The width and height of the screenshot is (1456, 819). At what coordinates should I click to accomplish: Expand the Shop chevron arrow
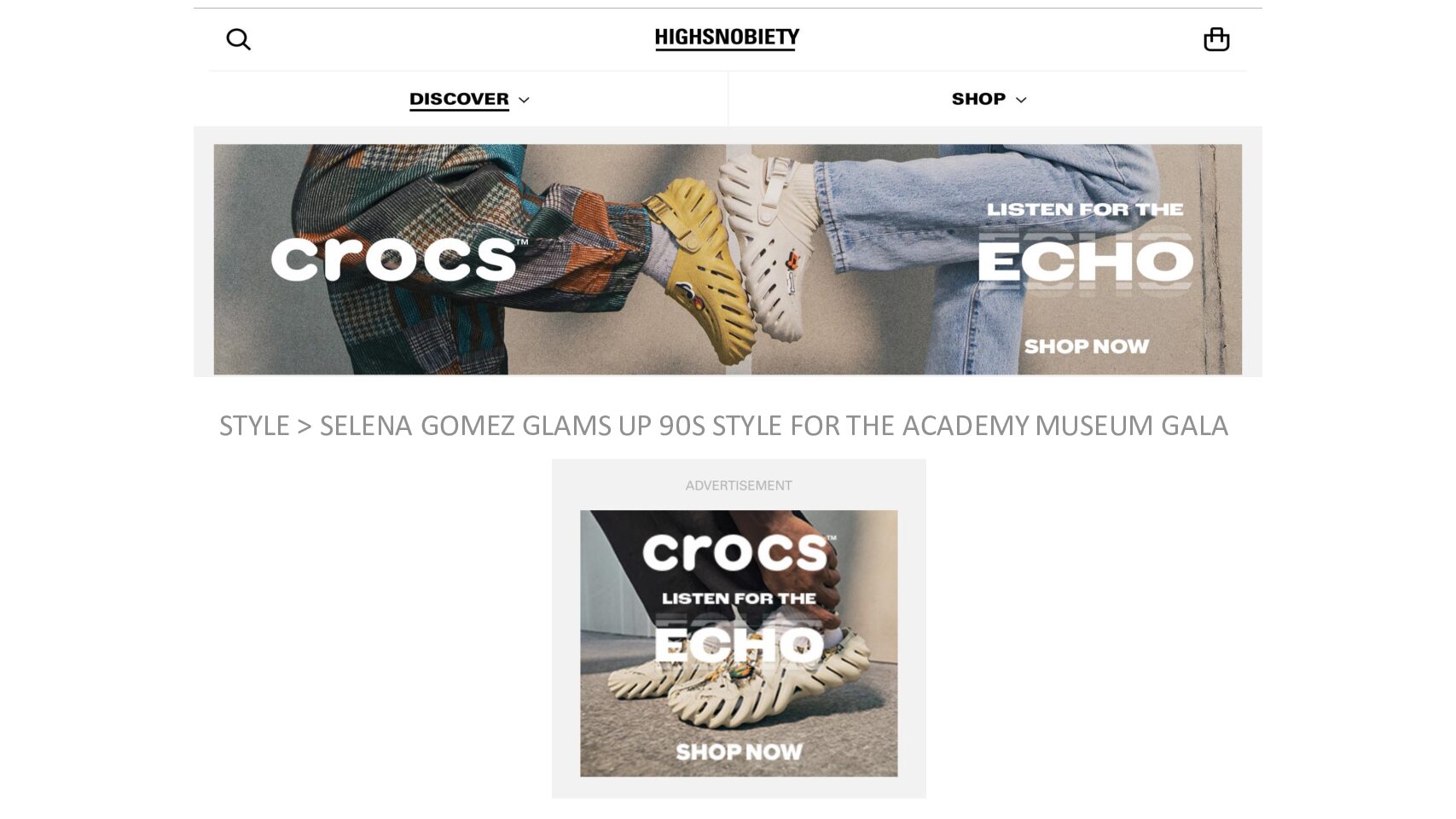coord(1021,100)
